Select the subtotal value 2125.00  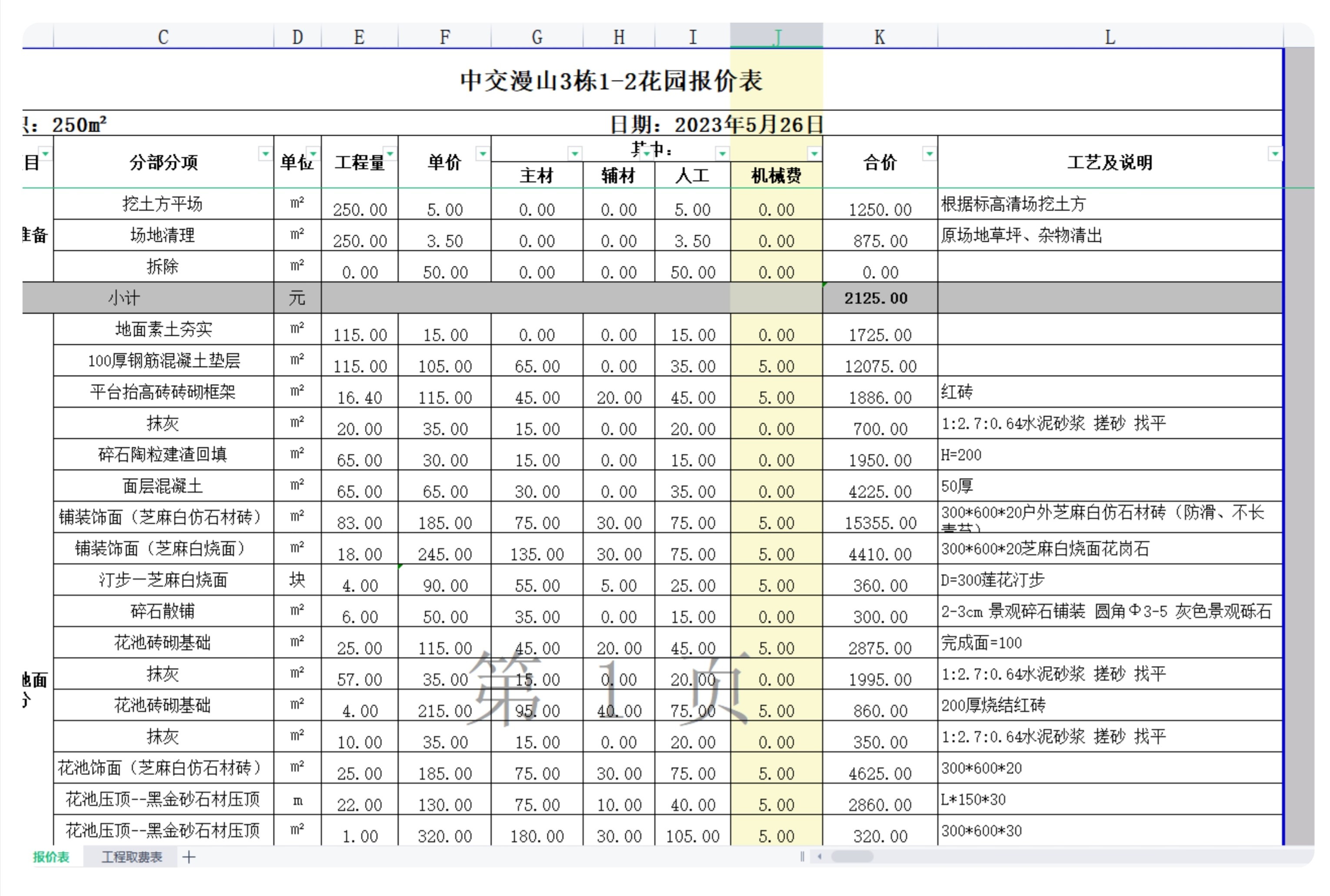(x=880, y=298)
